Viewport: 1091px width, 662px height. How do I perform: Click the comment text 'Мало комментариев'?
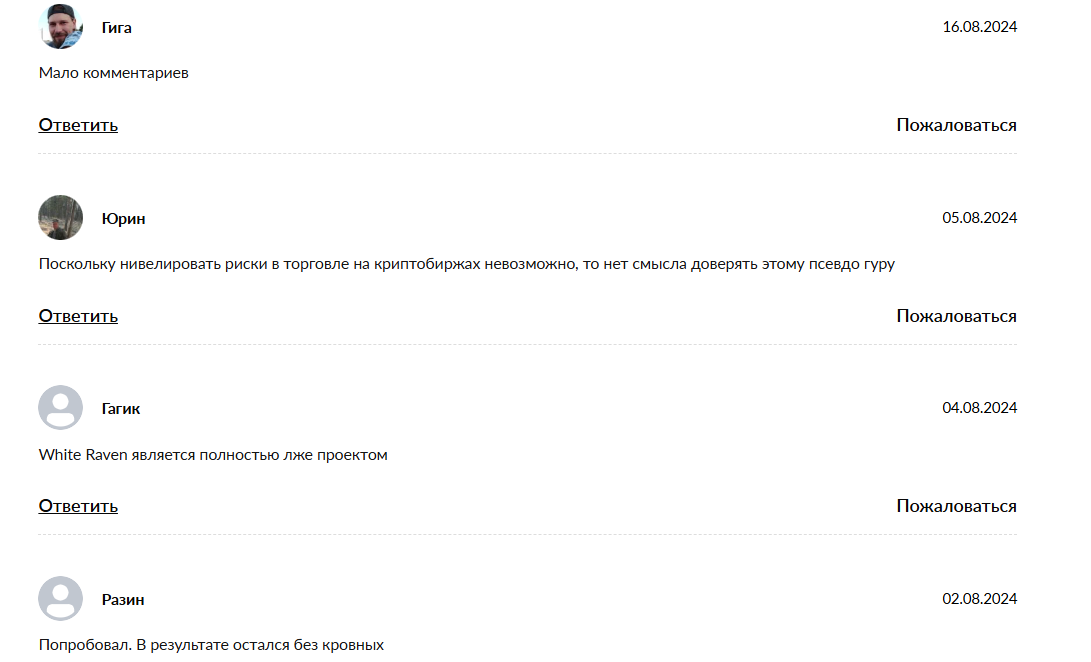(x=113, y=73)
